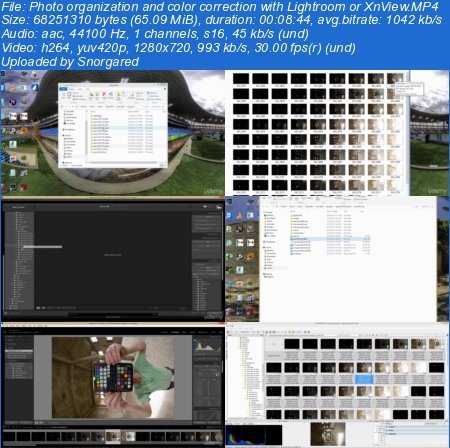
Task: Open the Lightroom frame with the ColorChecker photo
Action: [x=113, y=385]
